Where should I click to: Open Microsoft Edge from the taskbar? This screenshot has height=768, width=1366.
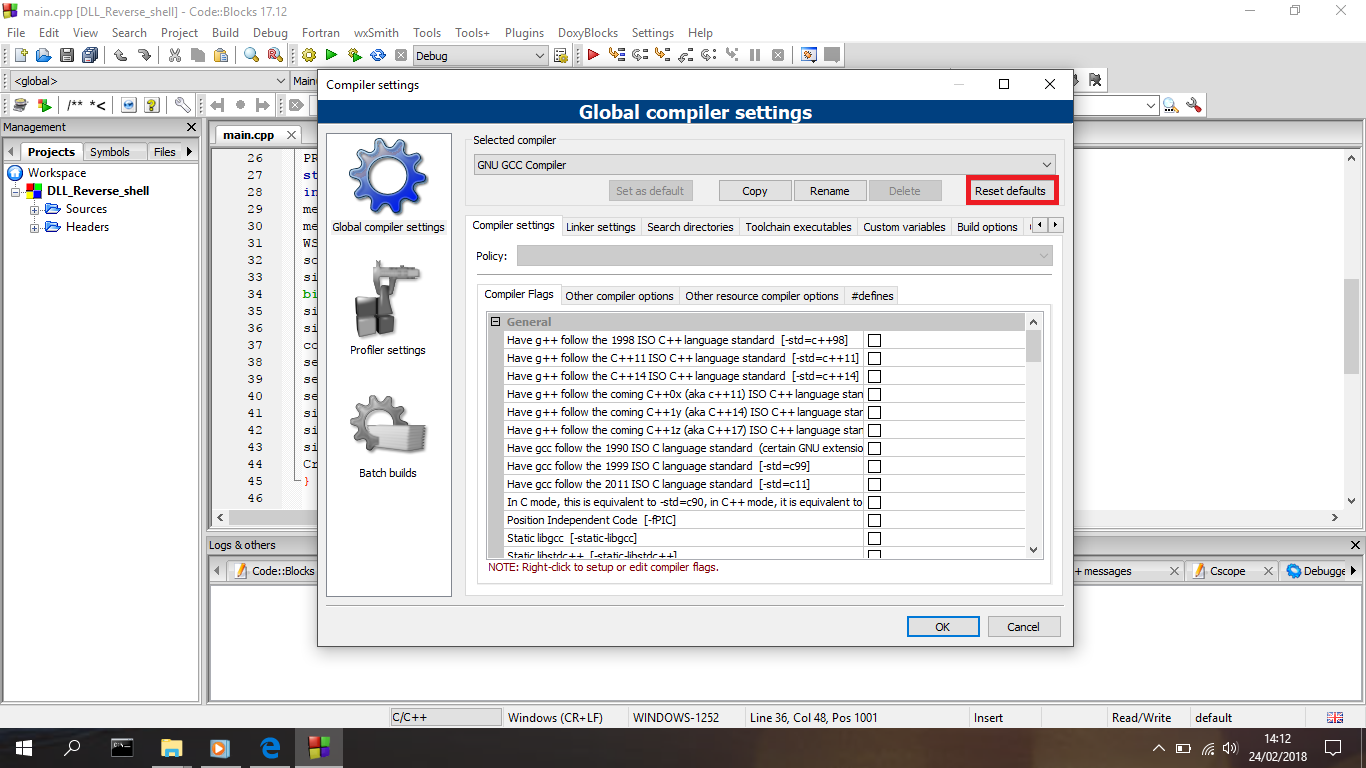pos(270,747)
